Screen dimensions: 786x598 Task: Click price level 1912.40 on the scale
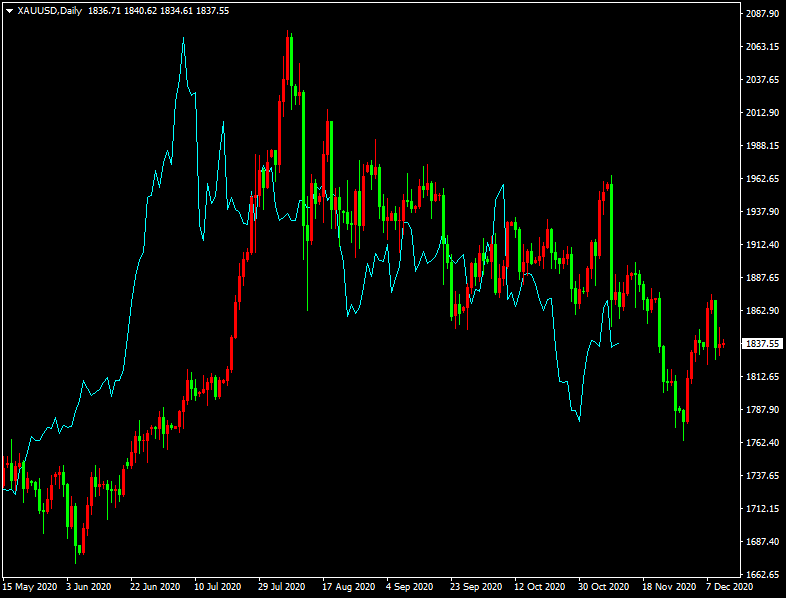coord(762,245)
